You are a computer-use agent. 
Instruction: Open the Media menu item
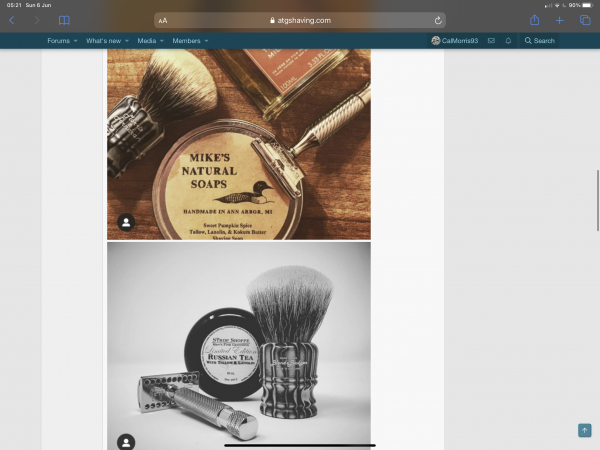click(147, 41)
